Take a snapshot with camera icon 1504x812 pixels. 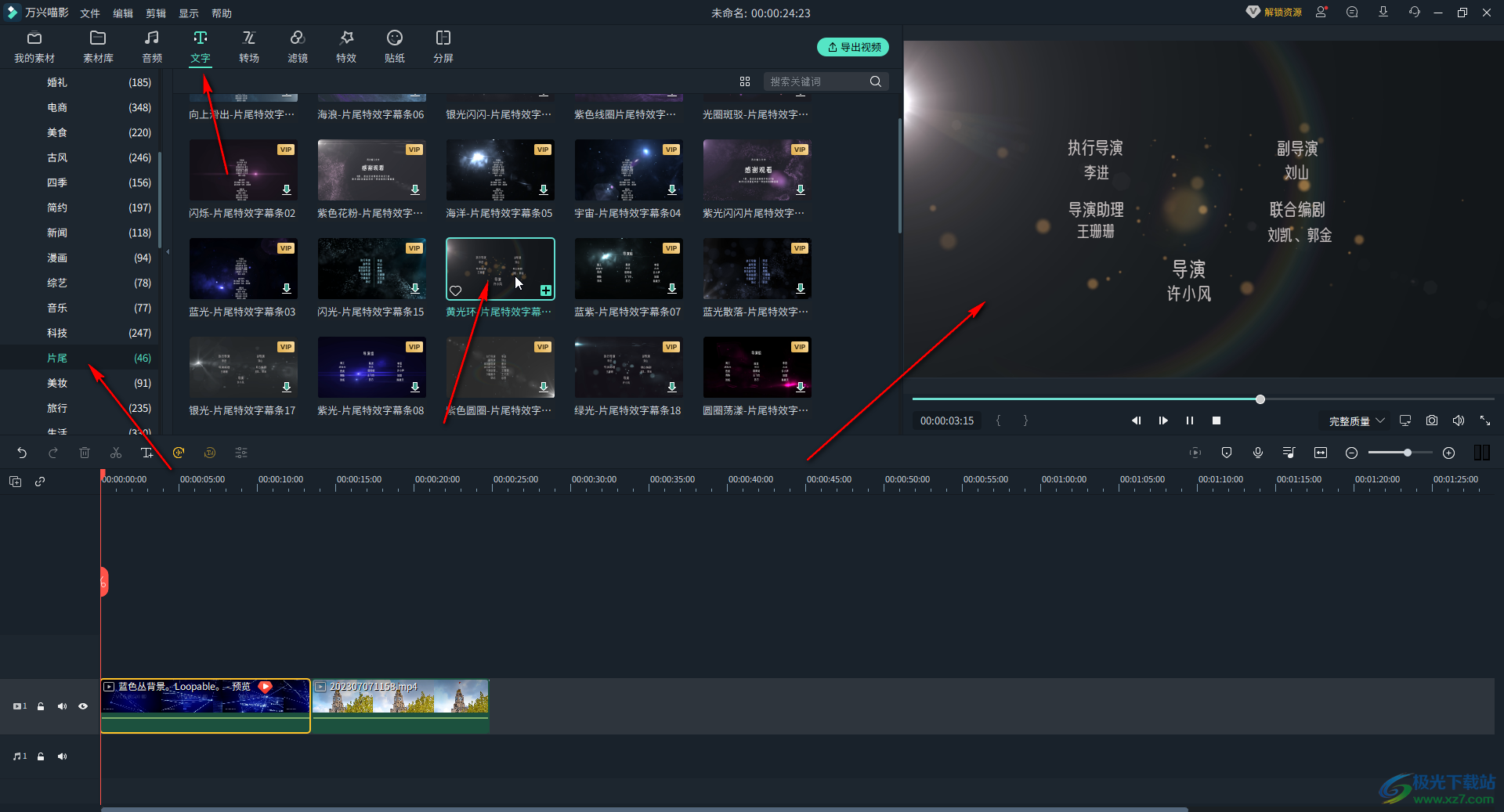click(1432, 420)
